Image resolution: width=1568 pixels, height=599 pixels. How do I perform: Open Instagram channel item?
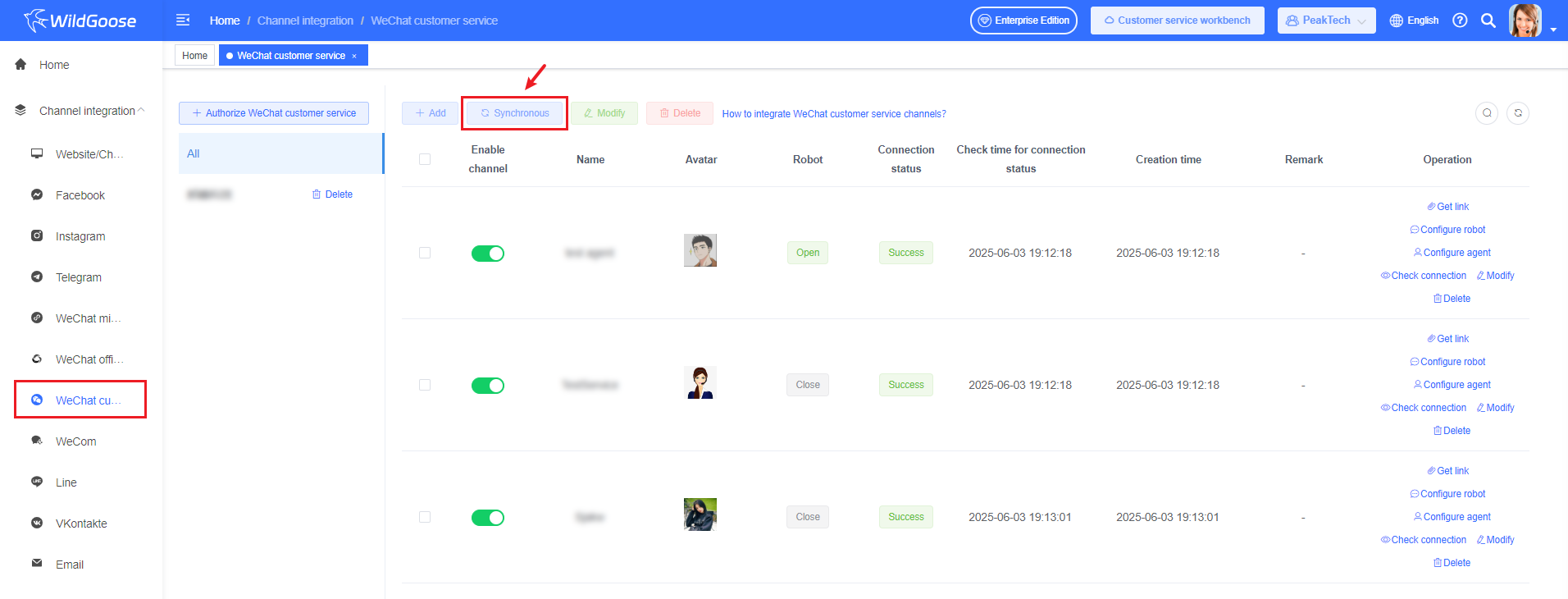pyautogui.click(x=80, y=236)
